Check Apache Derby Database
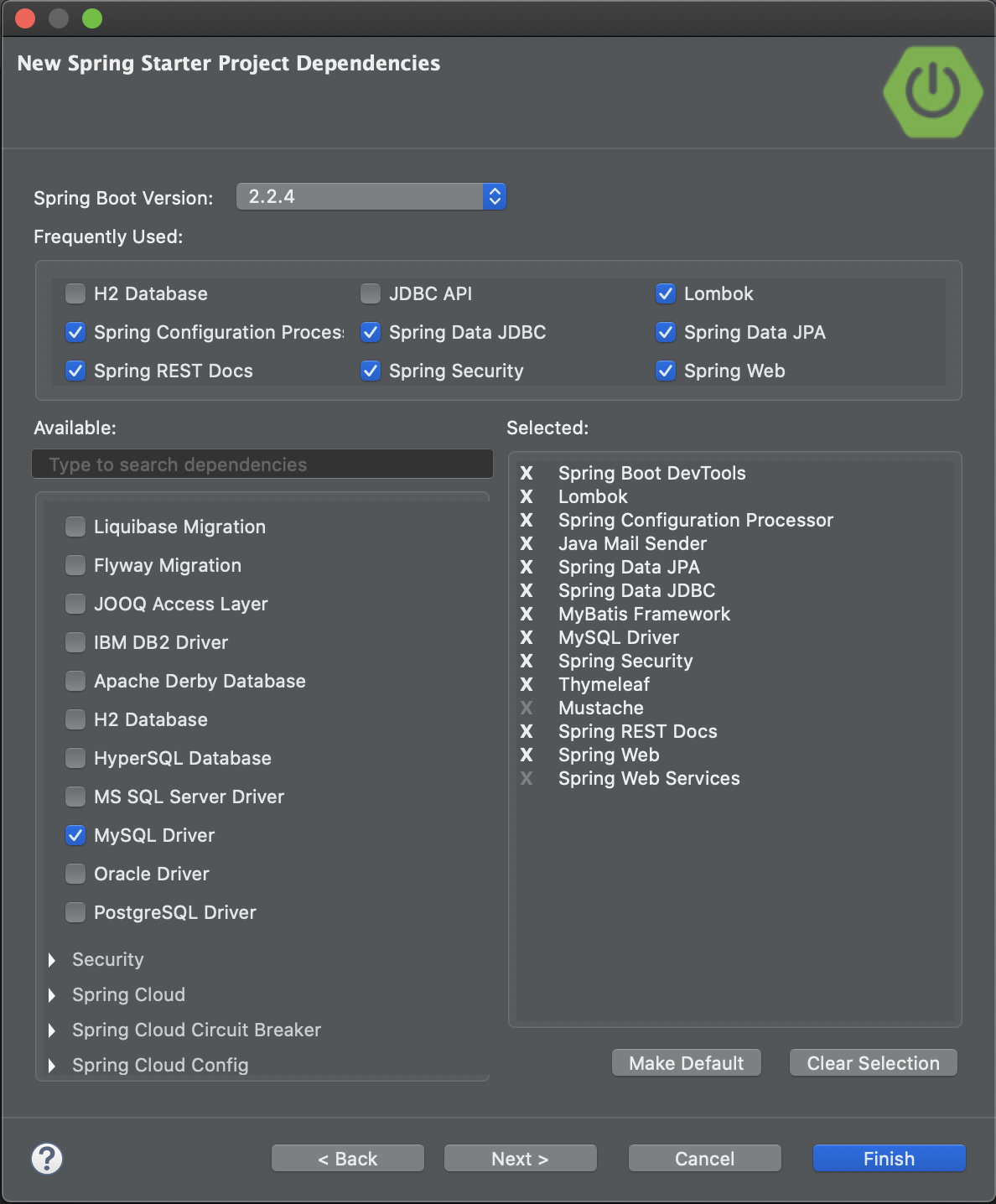This screenshot has width=996, height=1204. pos(75,681)
